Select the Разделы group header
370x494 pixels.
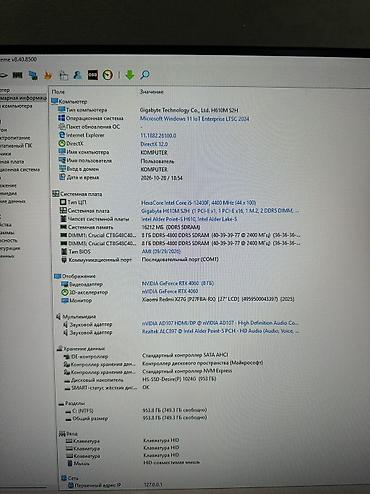(x=72, y=403)
